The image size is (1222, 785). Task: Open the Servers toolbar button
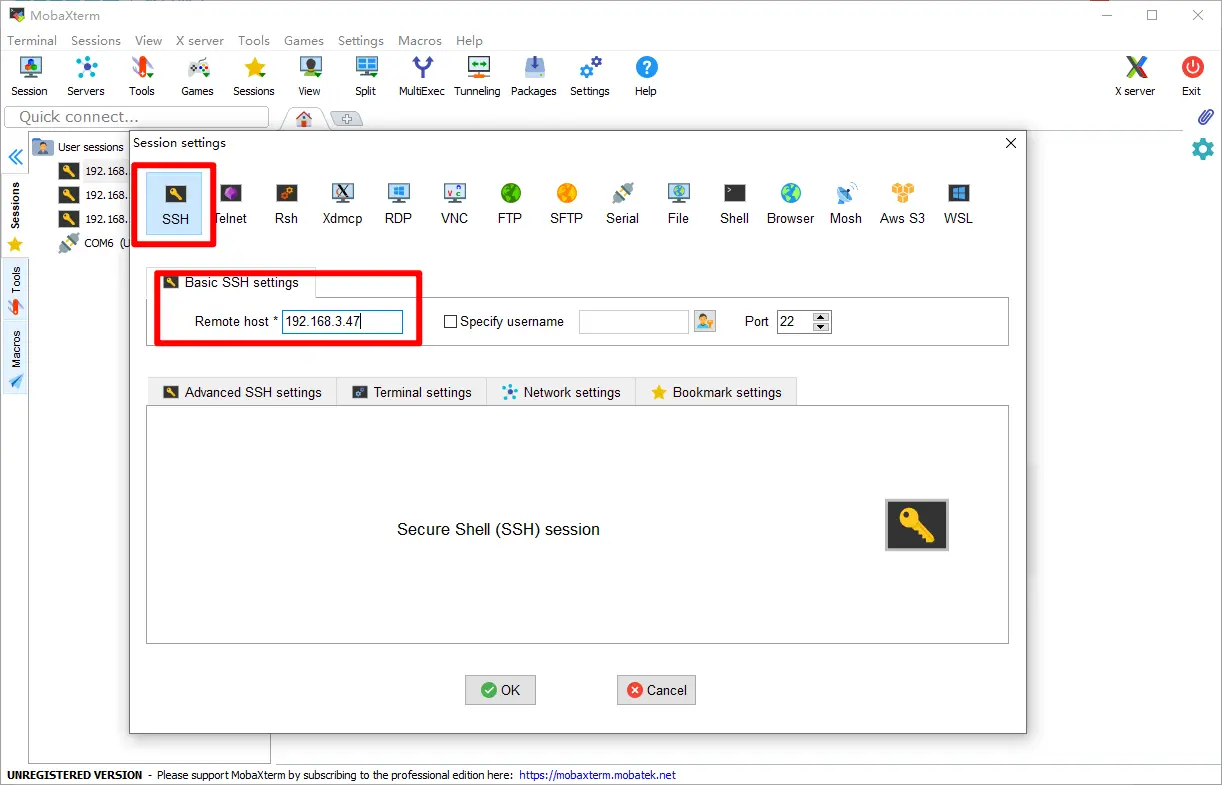pyautogui.click(x=86, y=76)
